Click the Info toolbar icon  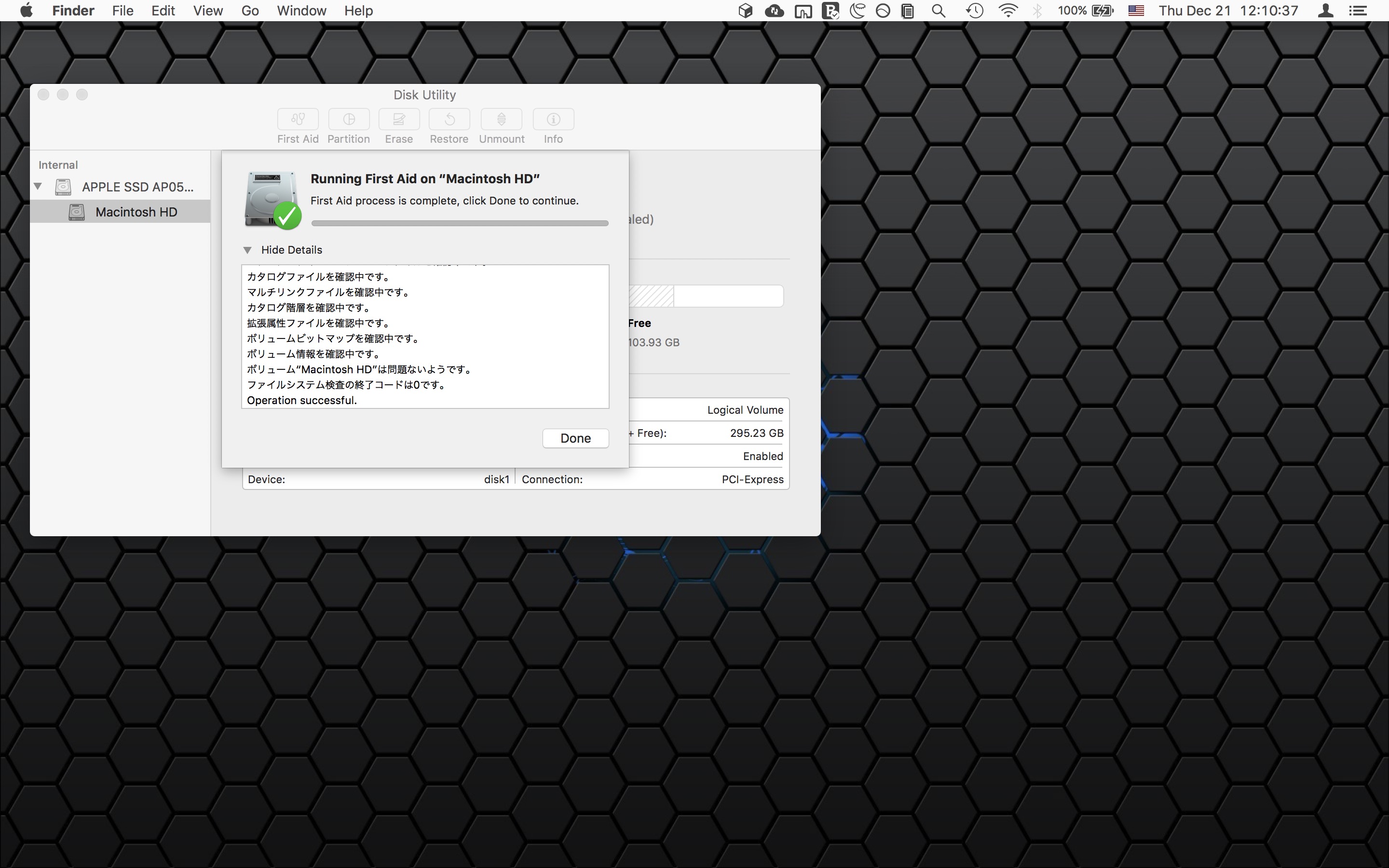(553, 120)
